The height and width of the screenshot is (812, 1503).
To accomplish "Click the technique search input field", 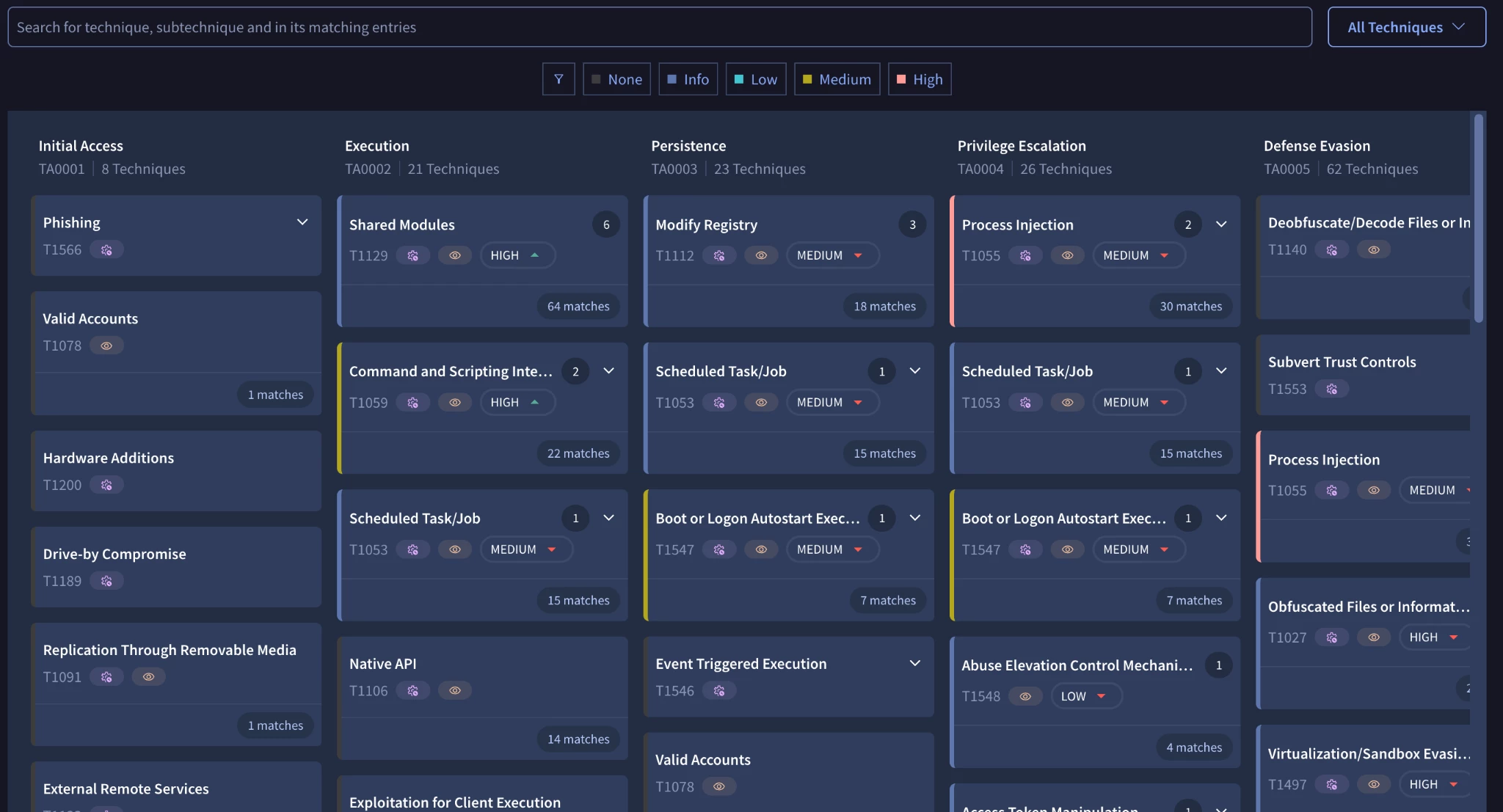I will tap(659, 27).
